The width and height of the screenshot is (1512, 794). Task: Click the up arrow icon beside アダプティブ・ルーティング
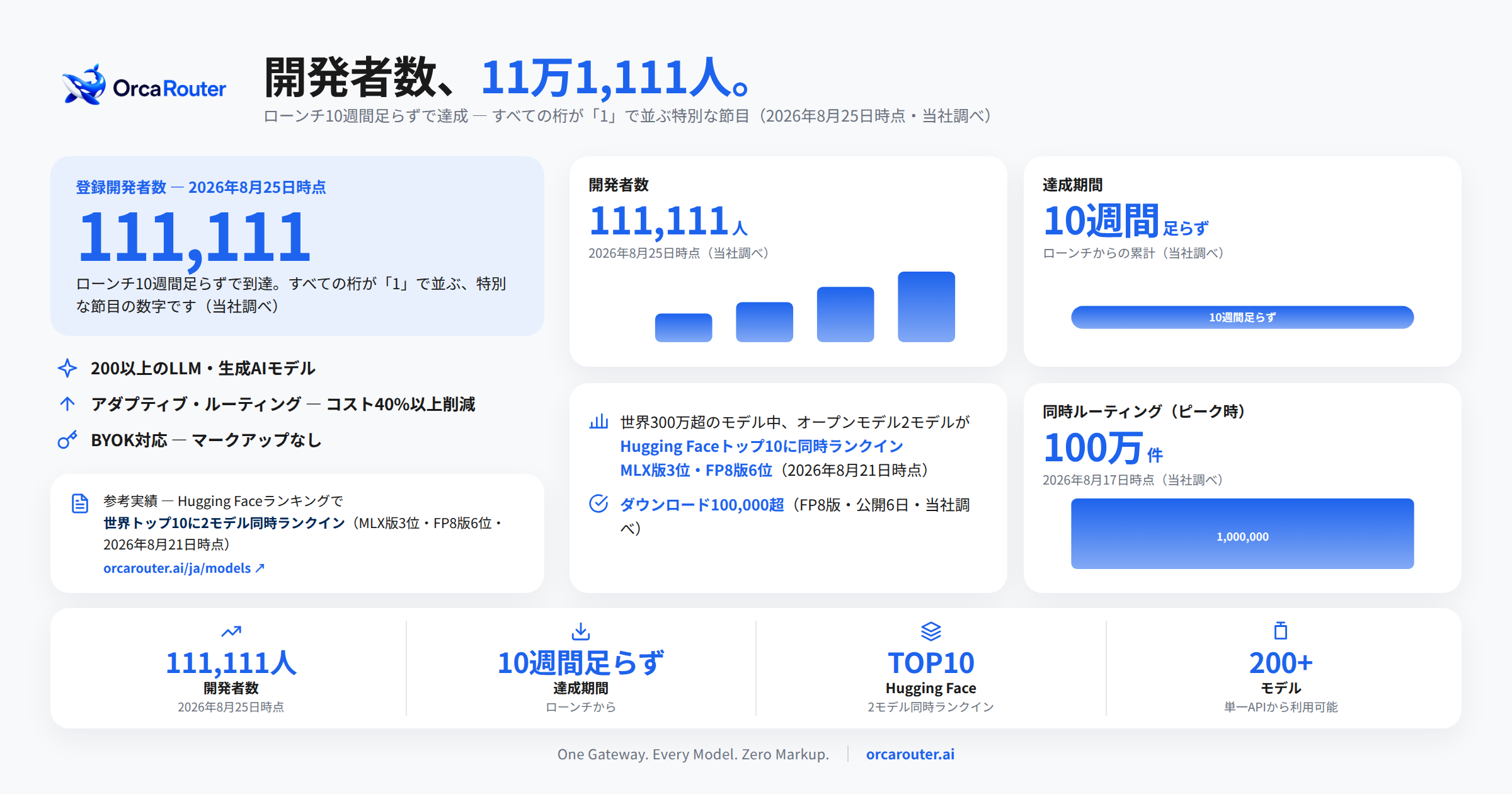(x=67, y=404)
